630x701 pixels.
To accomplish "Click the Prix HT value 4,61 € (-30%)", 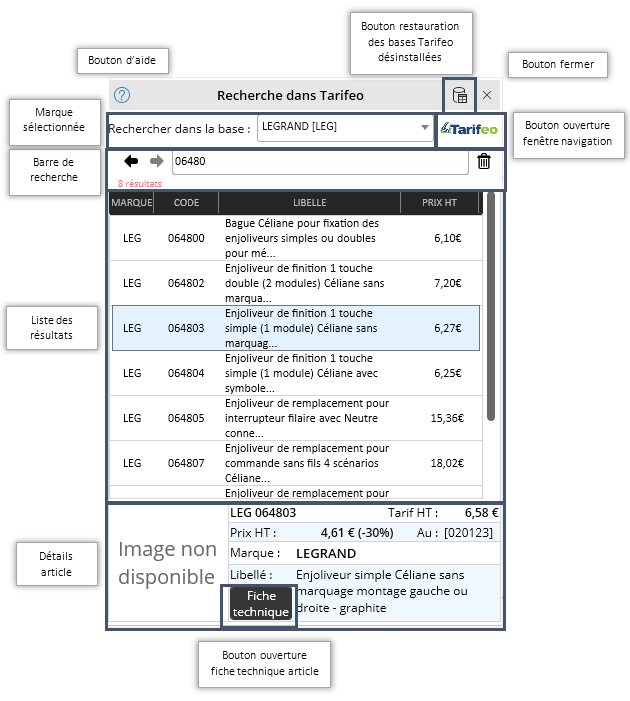I will (x=357, y=533).
